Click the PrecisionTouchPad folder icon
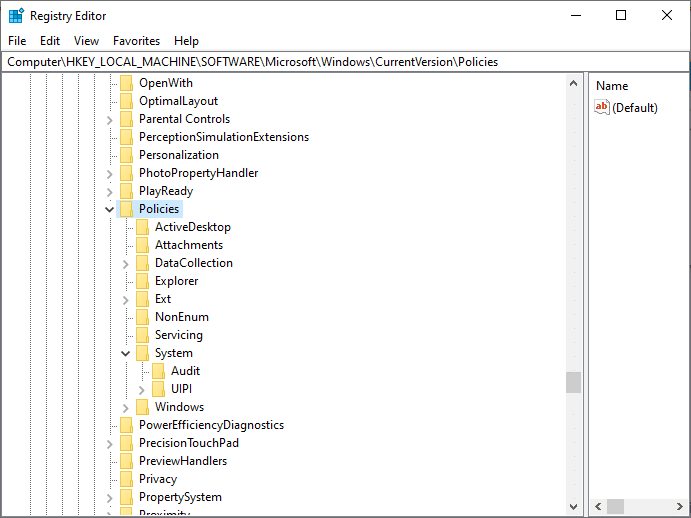 [126, 443]
